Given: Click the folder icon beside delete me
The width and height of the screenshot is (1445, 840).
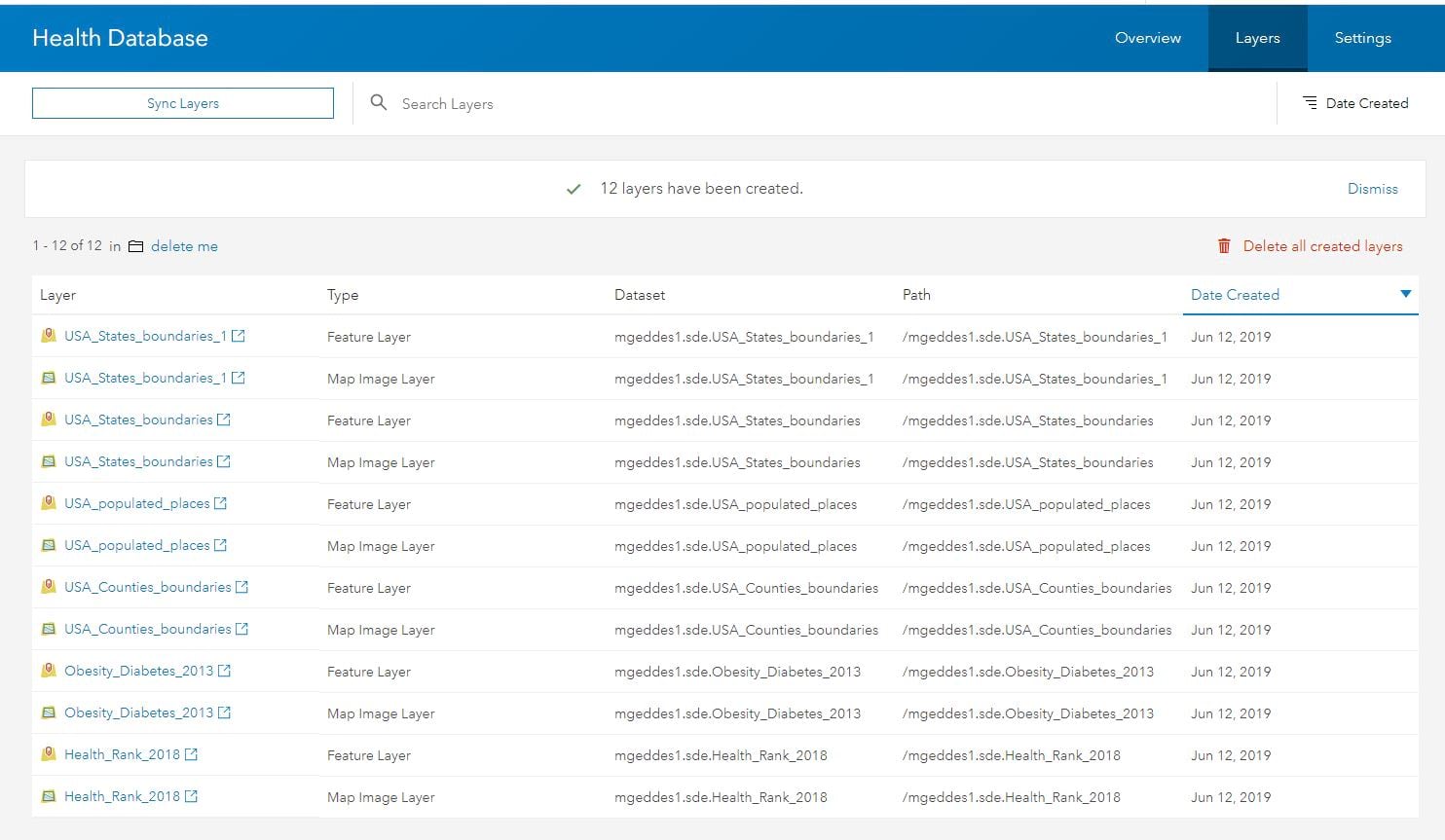Looking at the screenshot, I should click(x=135, y=246).
